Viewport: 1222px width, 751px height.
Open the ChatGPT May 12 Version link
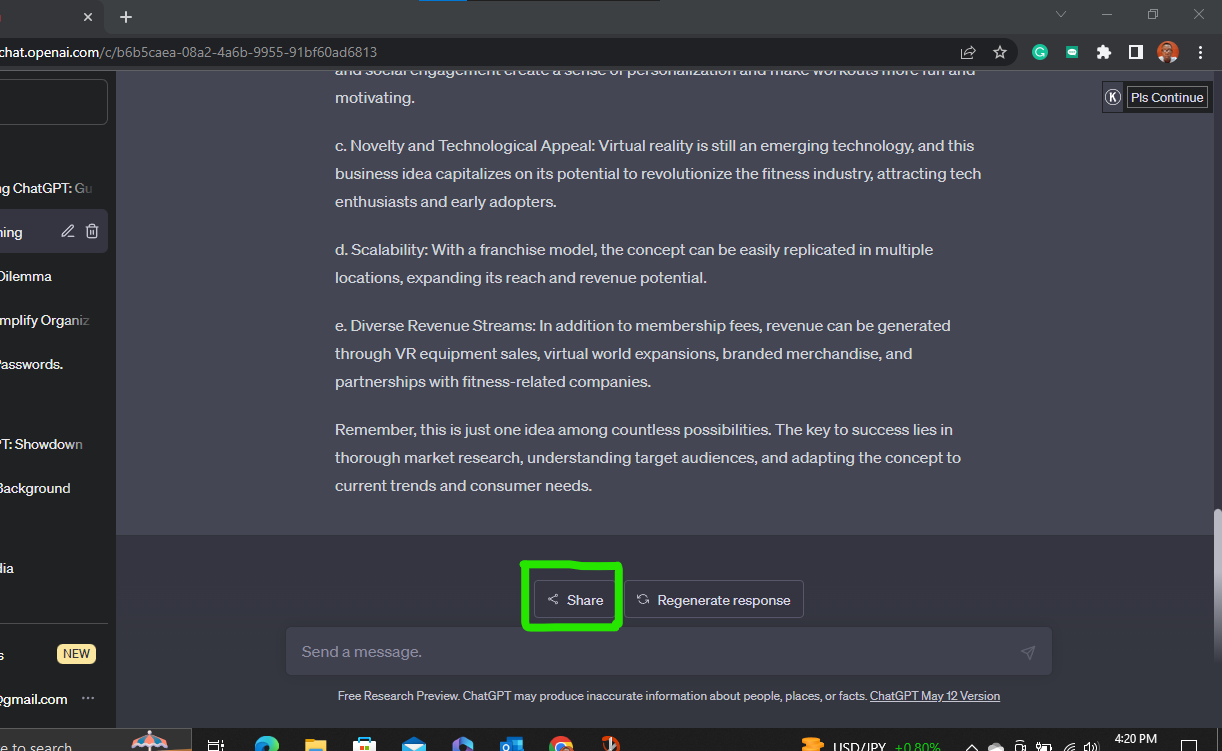pos(934,695)
